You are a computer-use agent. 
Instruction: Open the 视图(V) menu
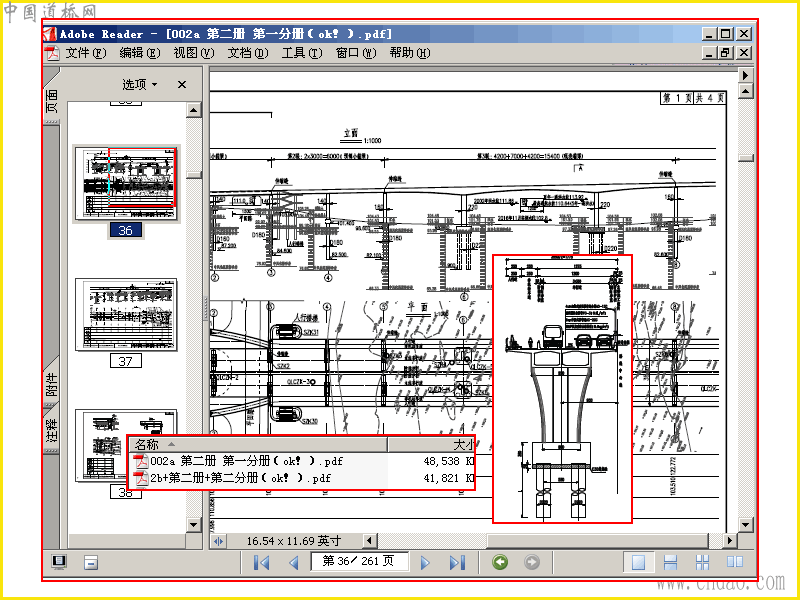[x=193, y=53]
